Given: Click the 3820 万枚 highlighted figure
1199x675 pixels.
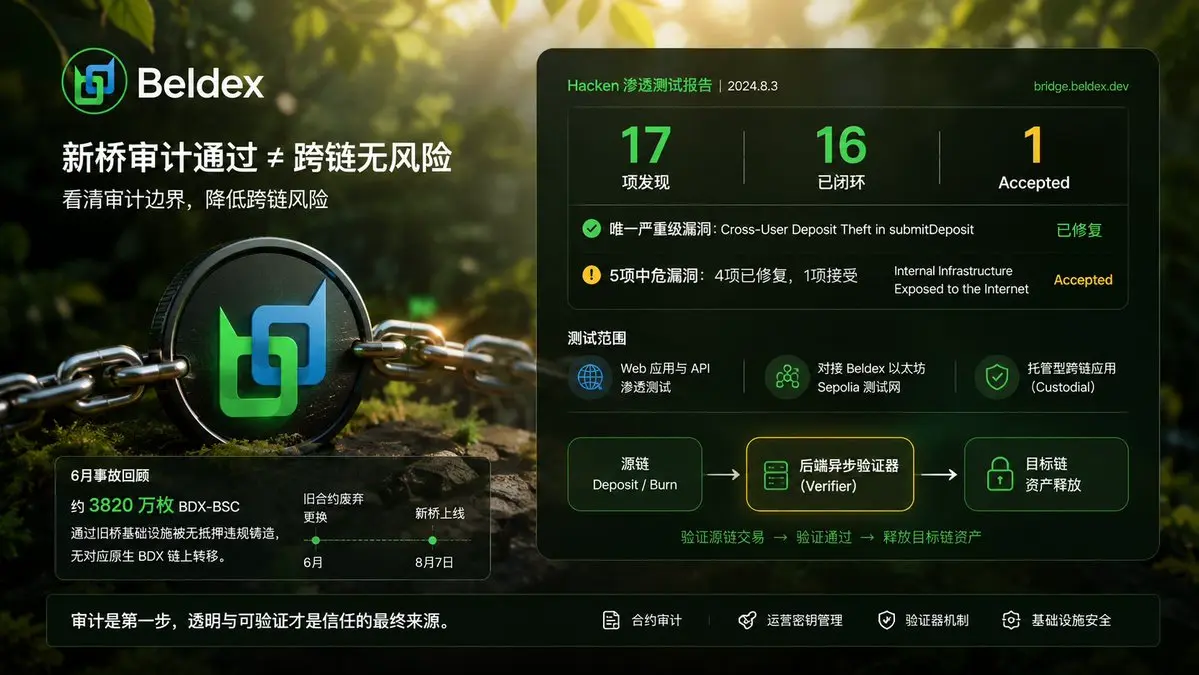Looking at the screenshot, I should [132, 505].
